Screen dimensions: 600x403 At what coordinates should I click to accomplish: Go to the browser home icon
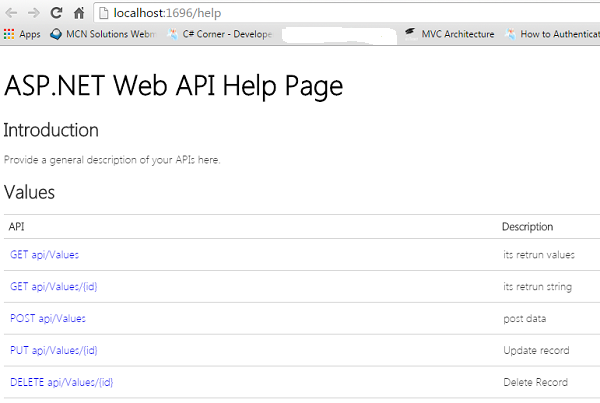(x=78, y=12)
